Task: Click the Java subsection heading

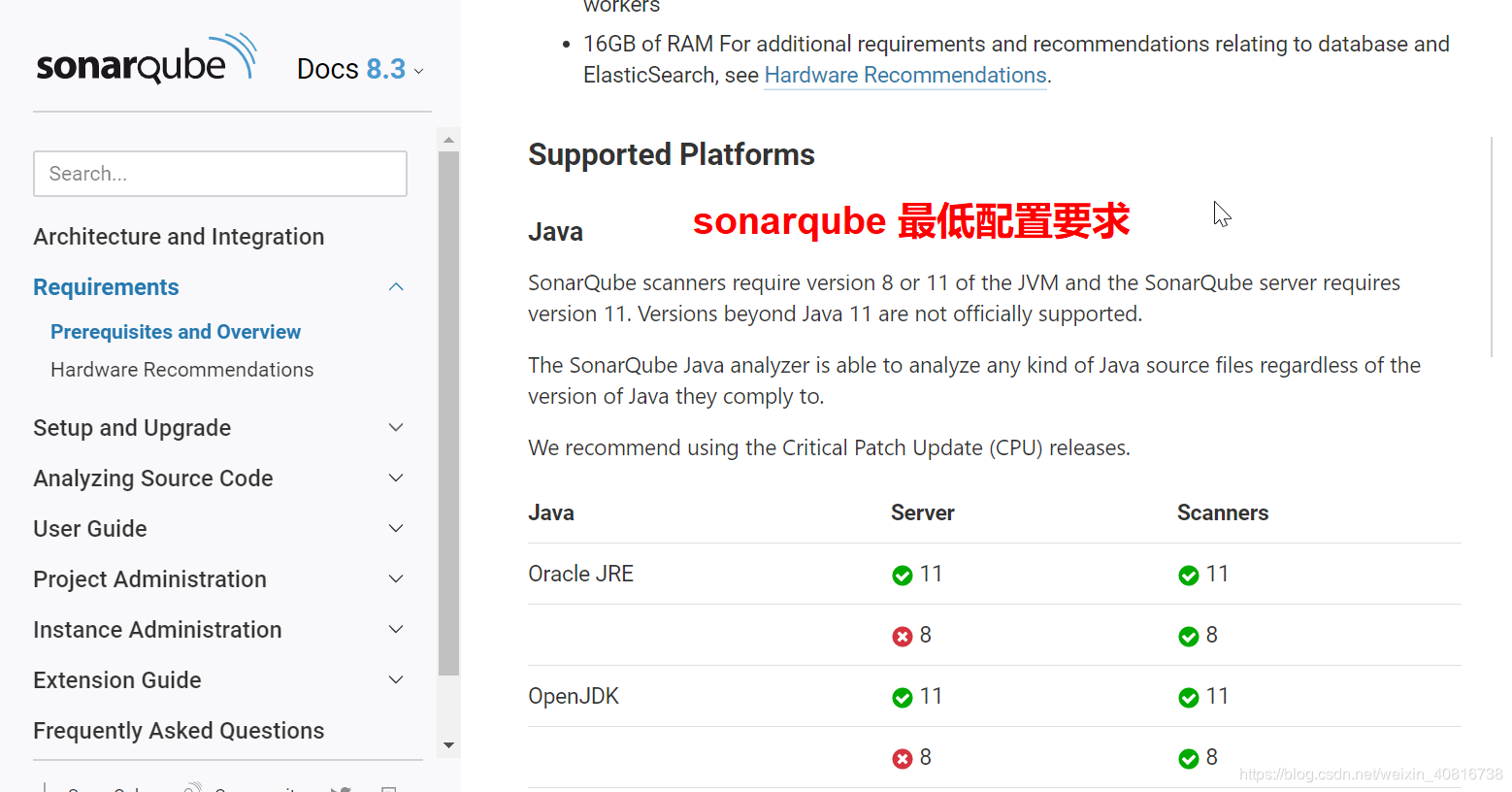Action: [555, 232]
